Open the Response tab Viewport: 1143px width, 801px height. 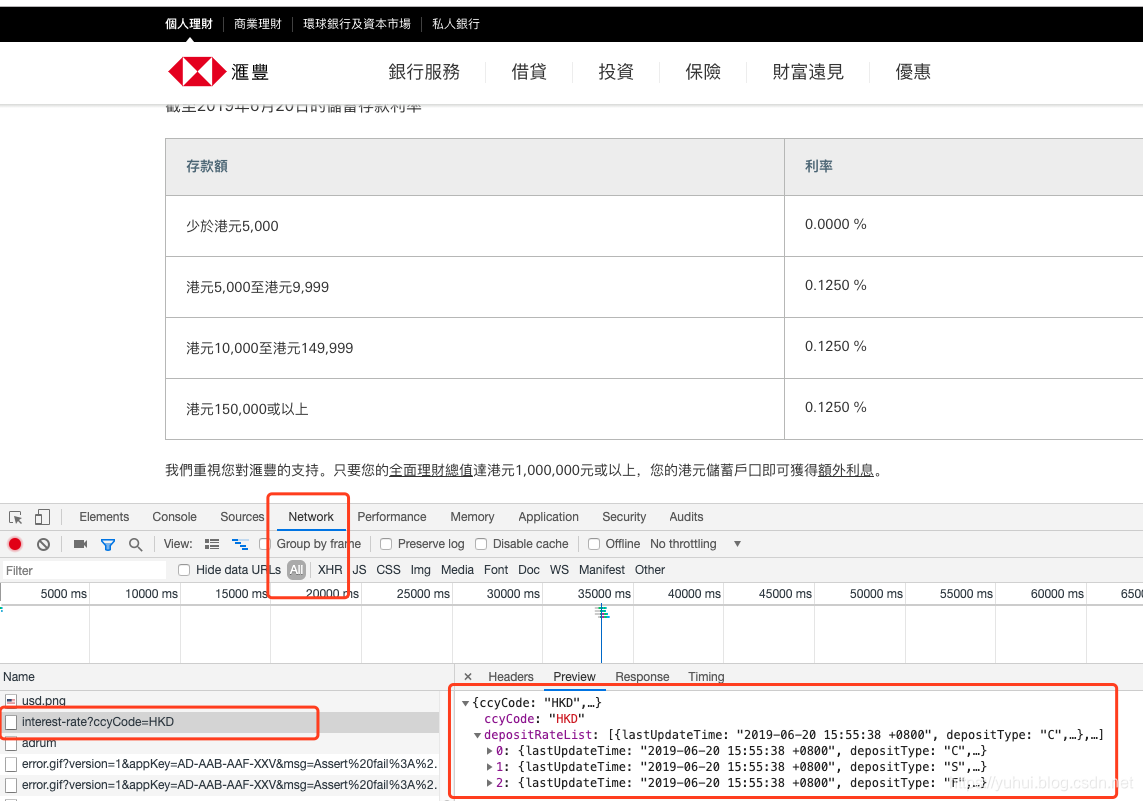[642, 676]
